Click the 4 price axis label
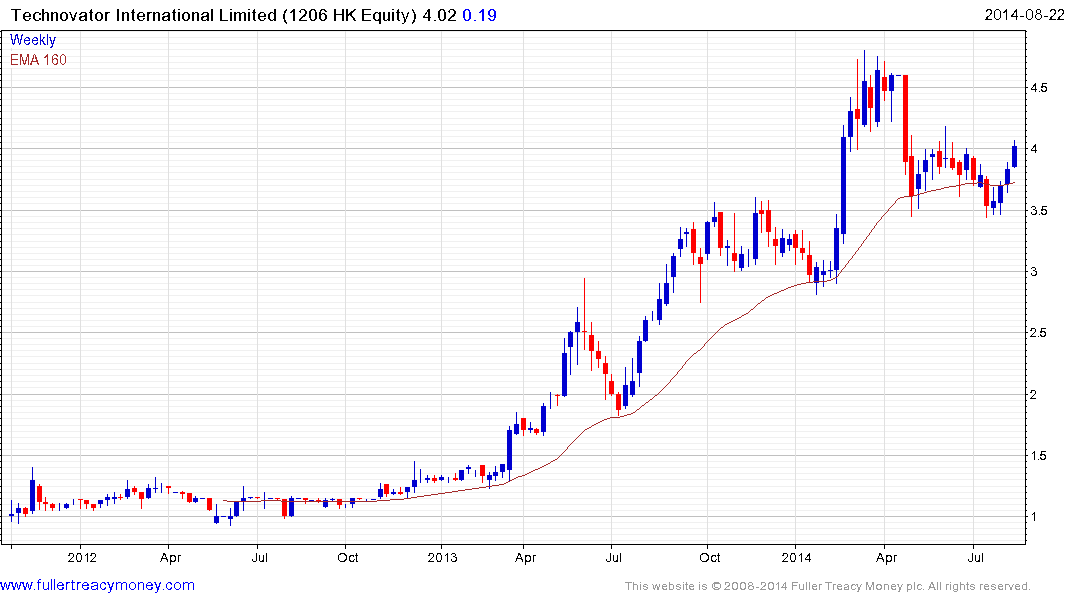 pyautogui.click(x=1033, y=149)
